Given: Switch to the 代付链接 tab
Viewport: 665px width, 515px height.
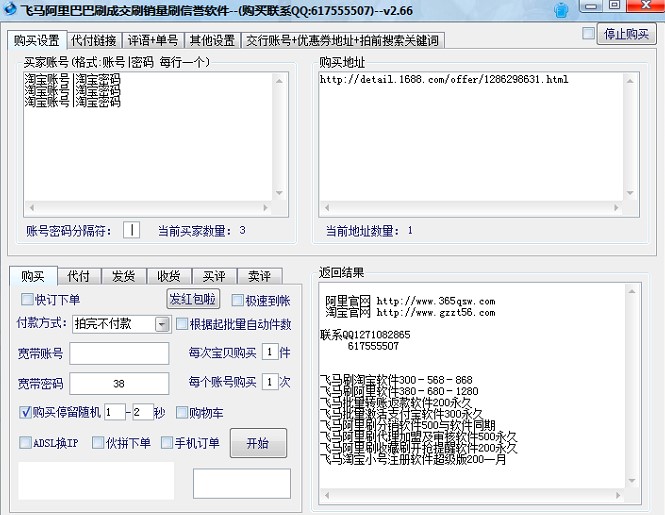Looking at the screenshot, I should click(x=94, y=40).
